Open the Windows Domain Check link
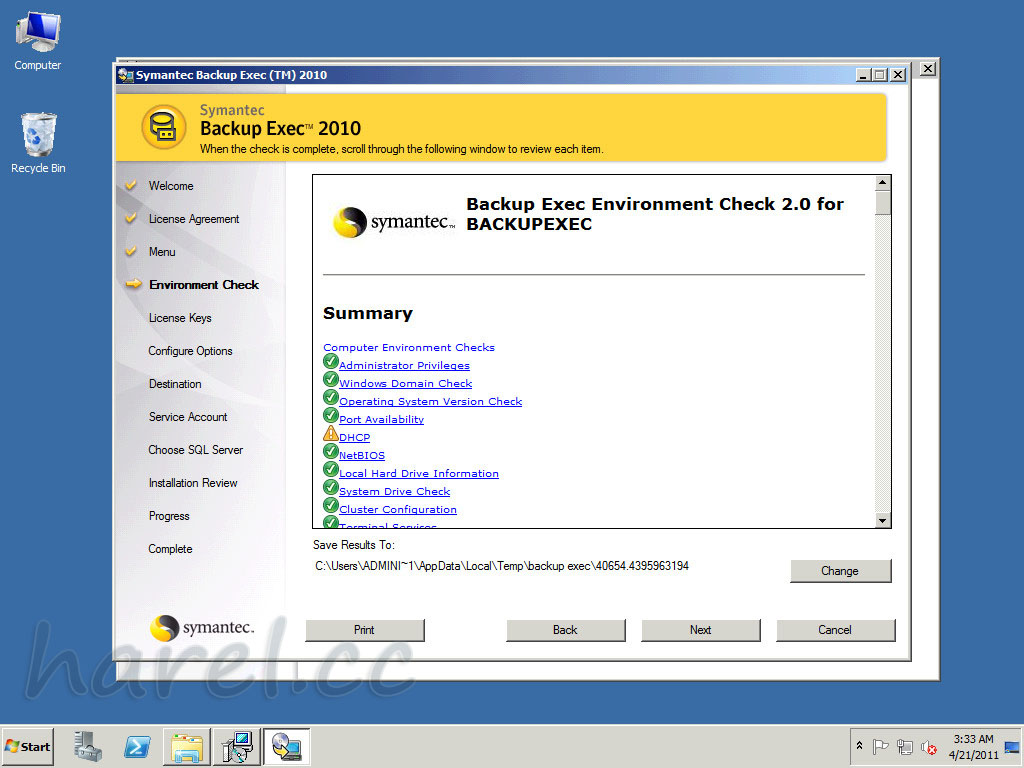The height and width of the screenshot is (768, 1024). click(x=406, y=383)
